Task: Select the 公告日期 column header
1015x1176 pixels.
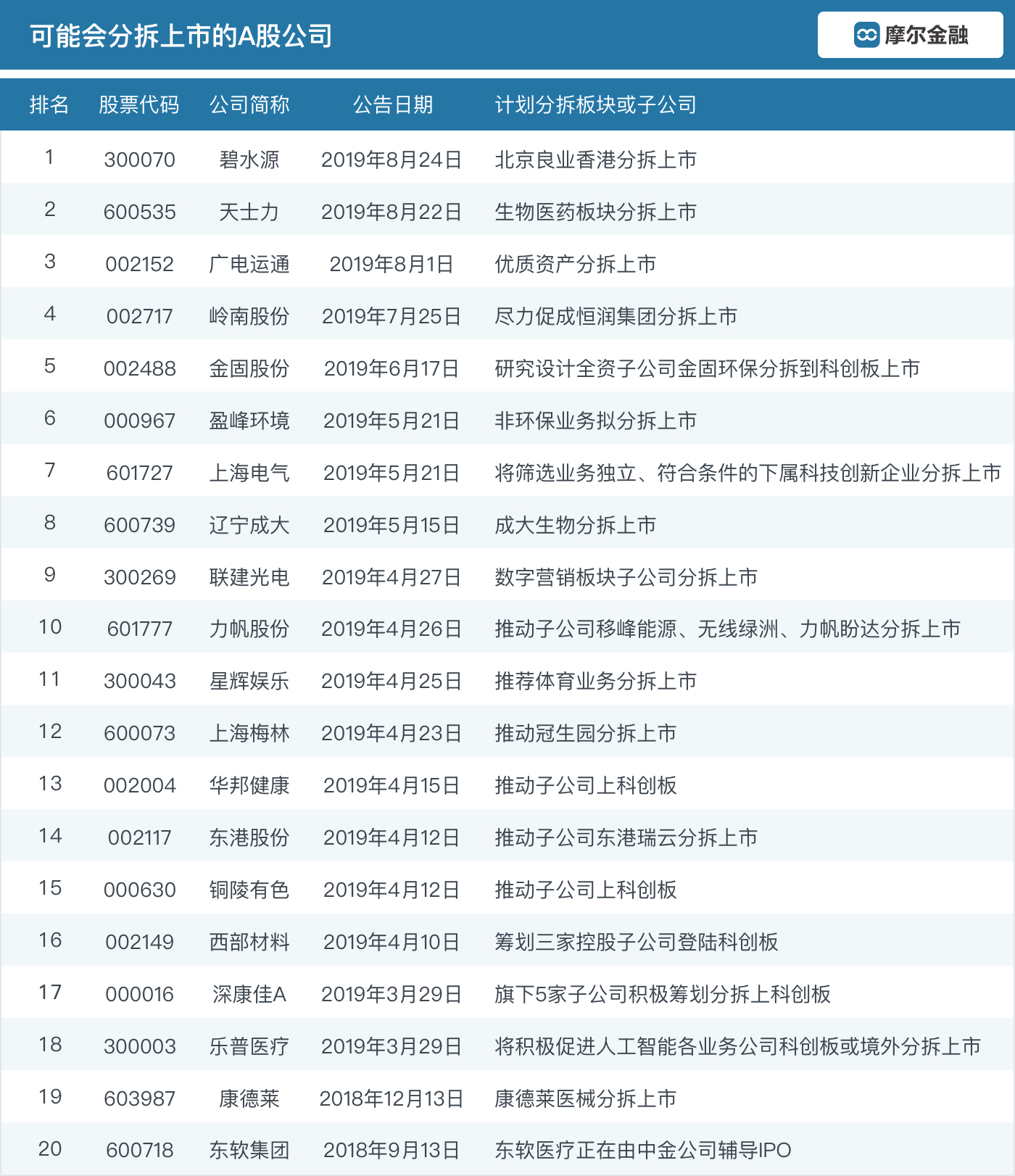Action: [392, 105]
